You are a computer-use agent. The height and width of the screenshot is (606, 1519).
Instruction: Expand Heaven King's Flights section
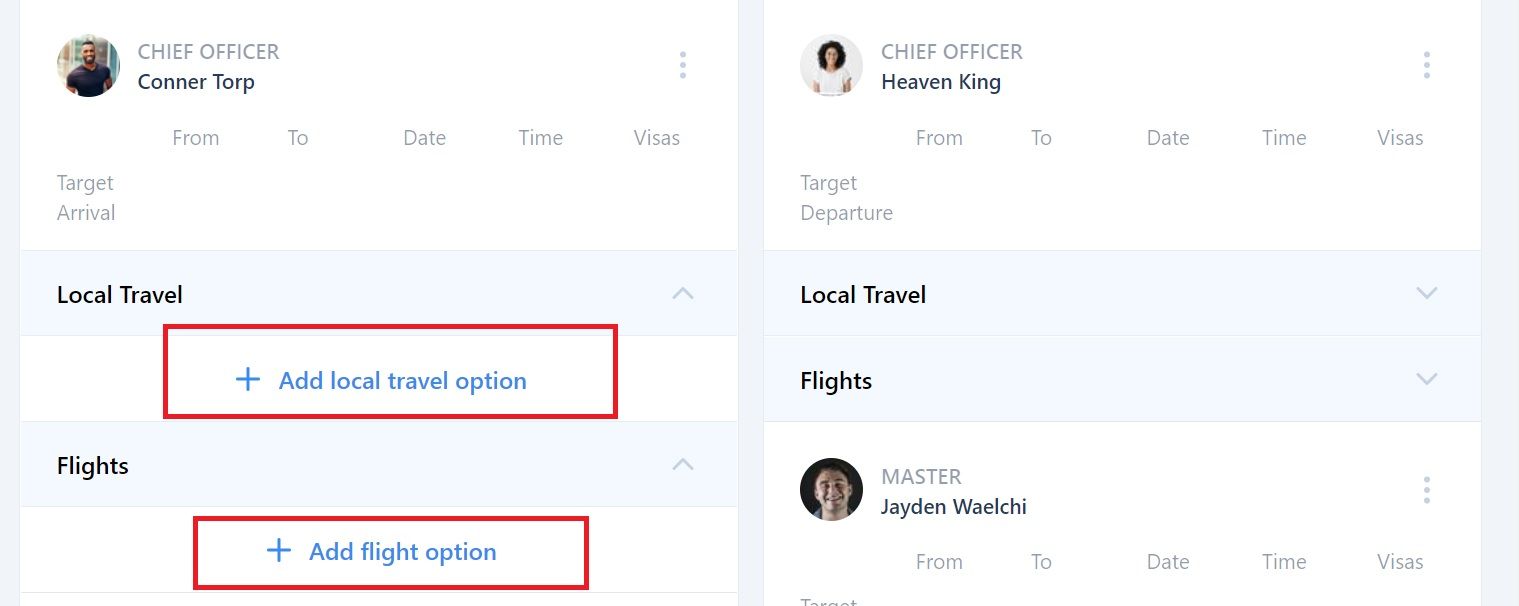tap(1426, 380)
